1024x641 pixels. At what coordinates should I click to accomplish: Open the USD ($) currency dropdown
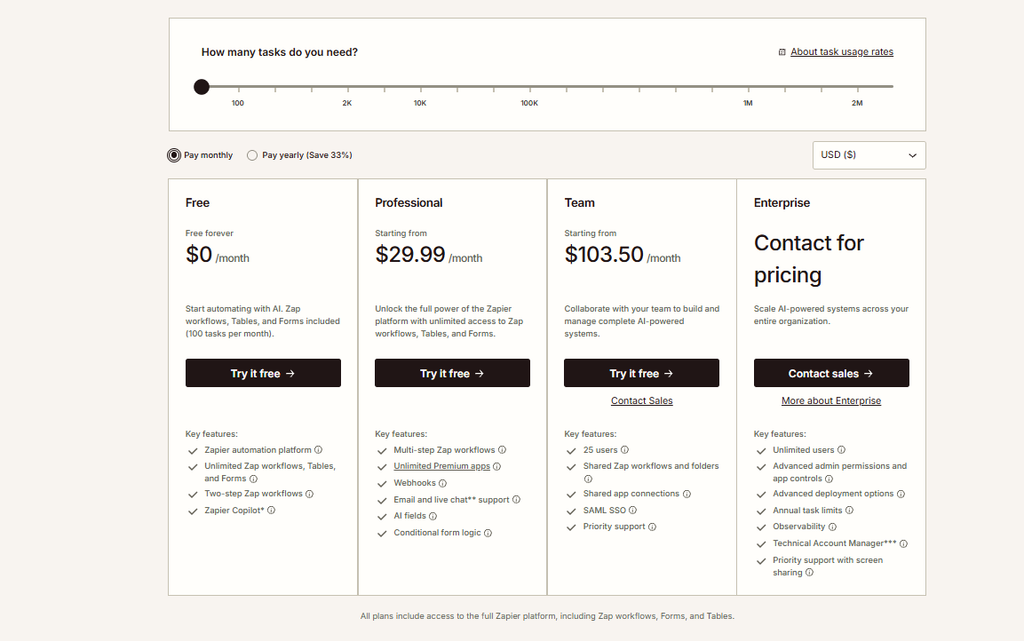(x=869, y=155)
